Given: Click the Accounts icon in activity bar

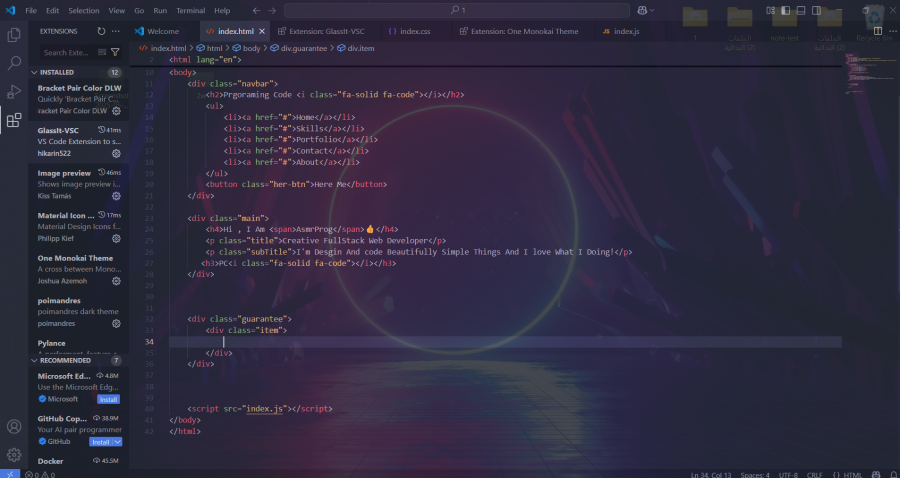Looking at the screenshot, I should coord(14,427).
